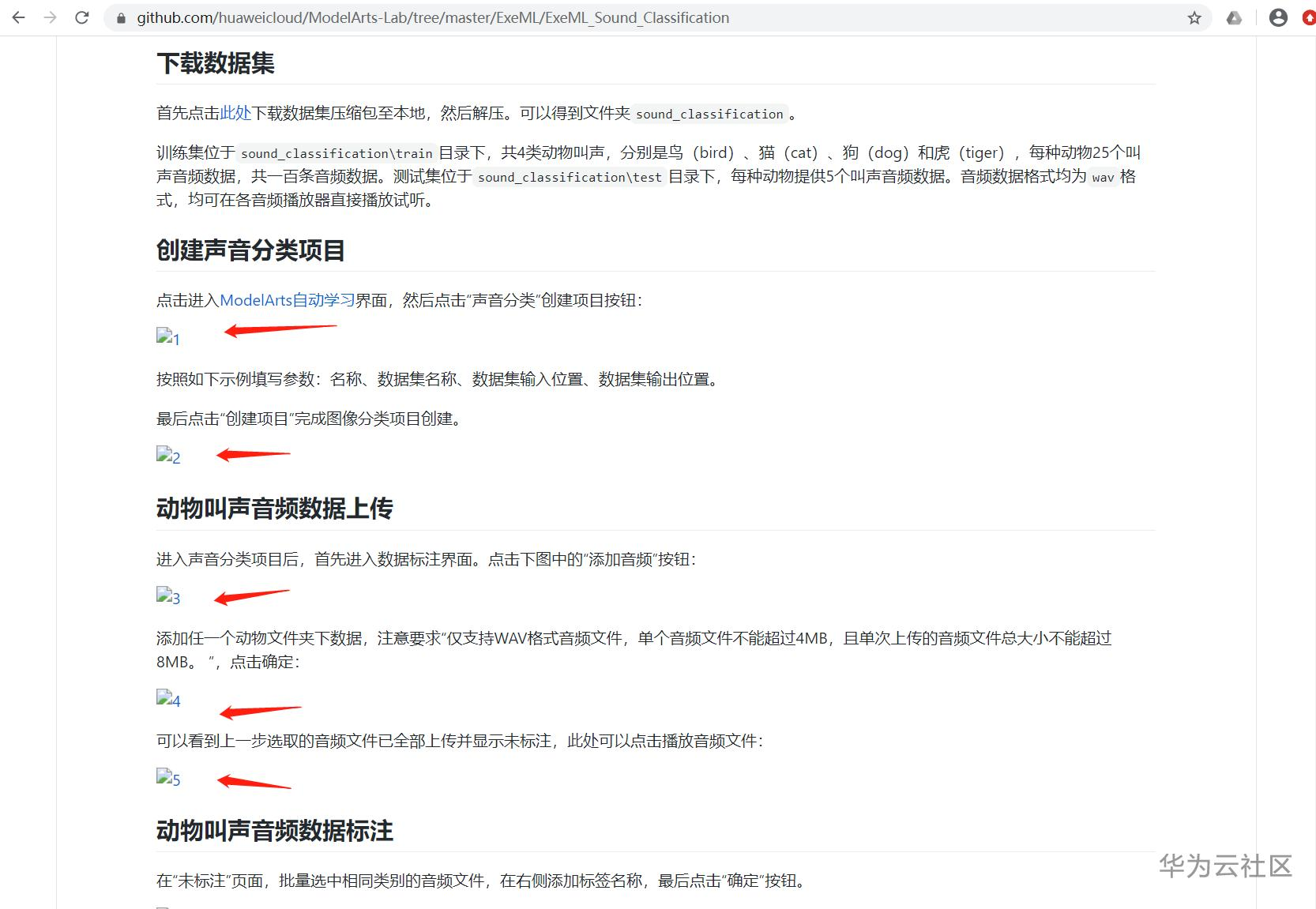Go back to the previous page
This screenshot has height=909, width=1316.
tap(19, 17)
